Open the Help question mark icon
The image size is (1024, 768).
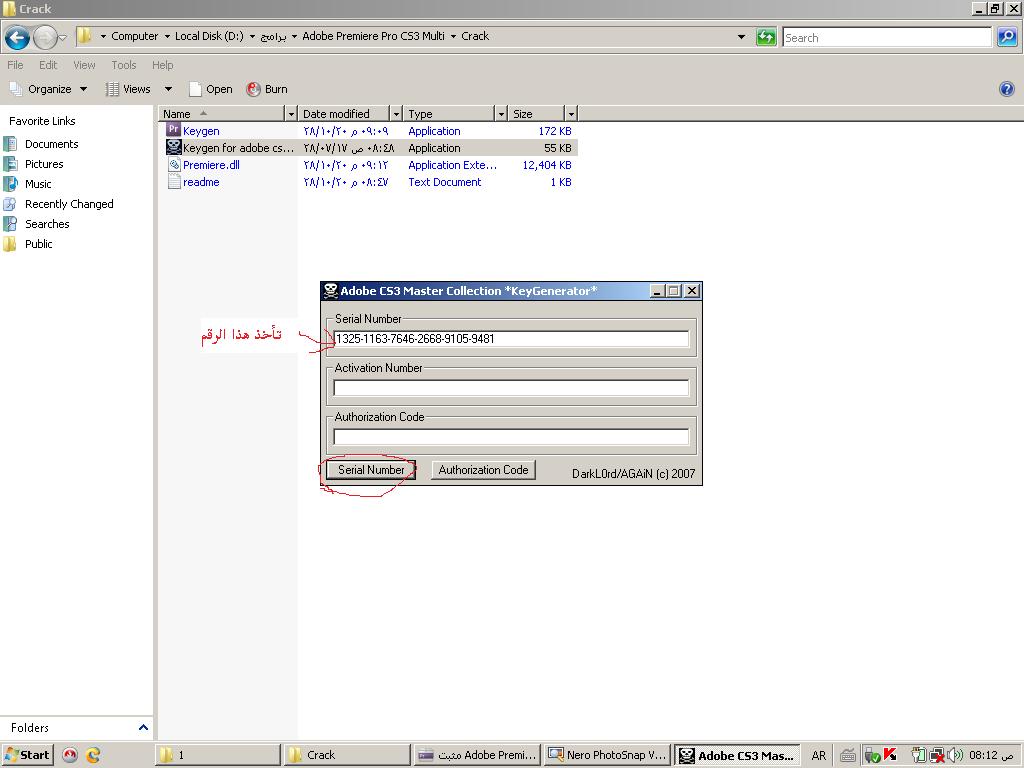point(1006,89)
